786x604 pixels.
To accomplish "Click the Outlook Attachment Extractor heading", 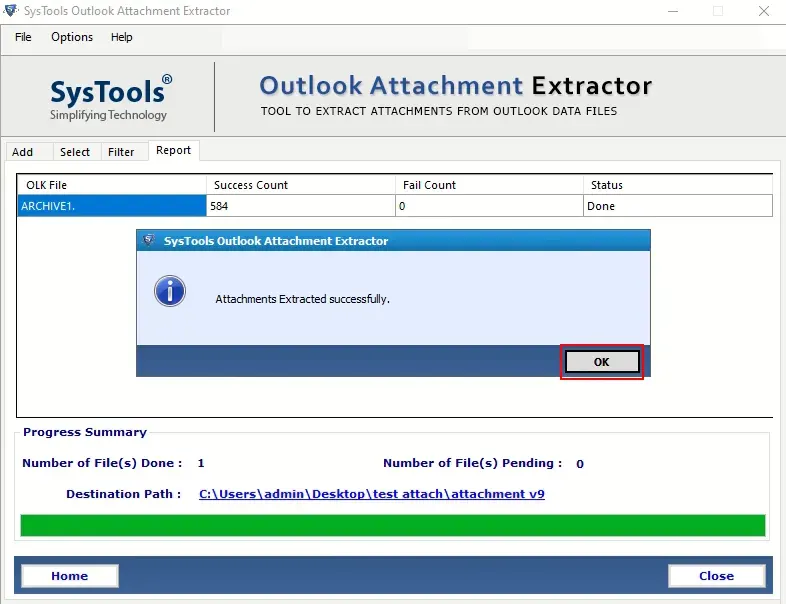I will (456, 86).
